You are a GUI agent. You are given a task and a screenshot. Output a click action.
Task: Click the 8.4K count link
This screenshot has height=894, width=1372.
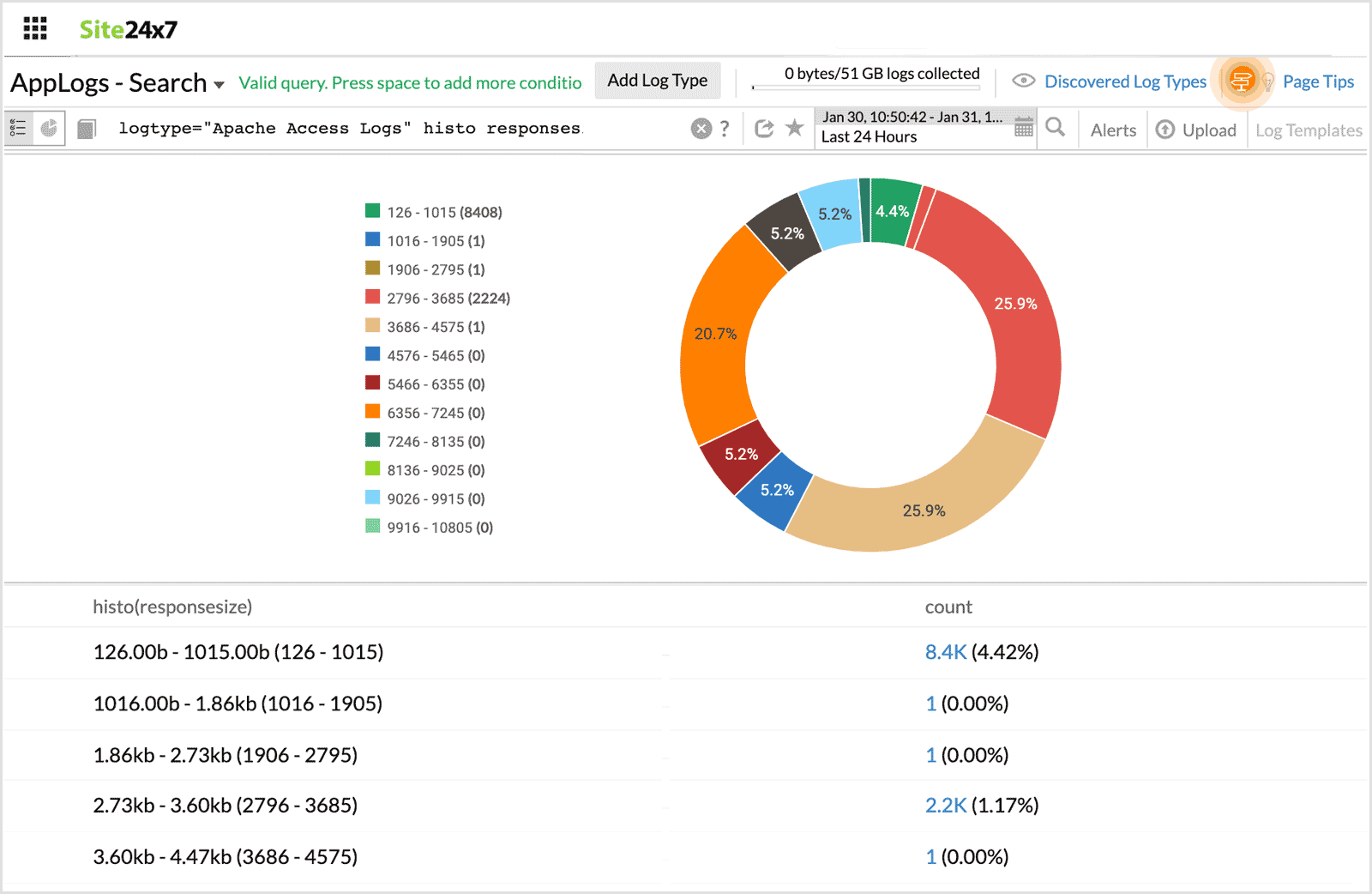coord(945,652)
